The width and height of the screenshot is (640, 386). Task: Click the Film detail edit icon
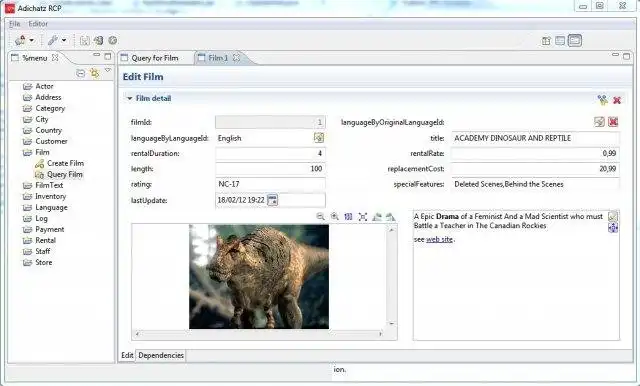(602, 100)
